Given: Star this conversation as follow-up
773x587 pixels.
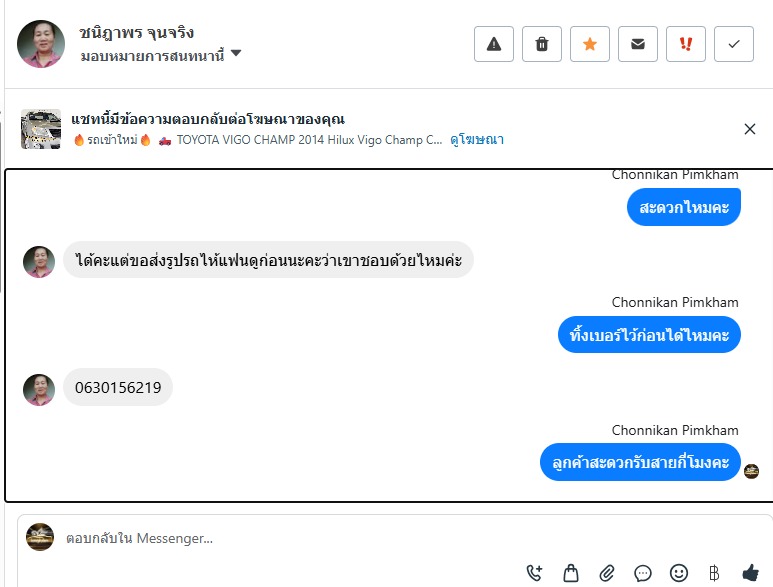Looking at the screenshot, I should [x=590, y=44].
